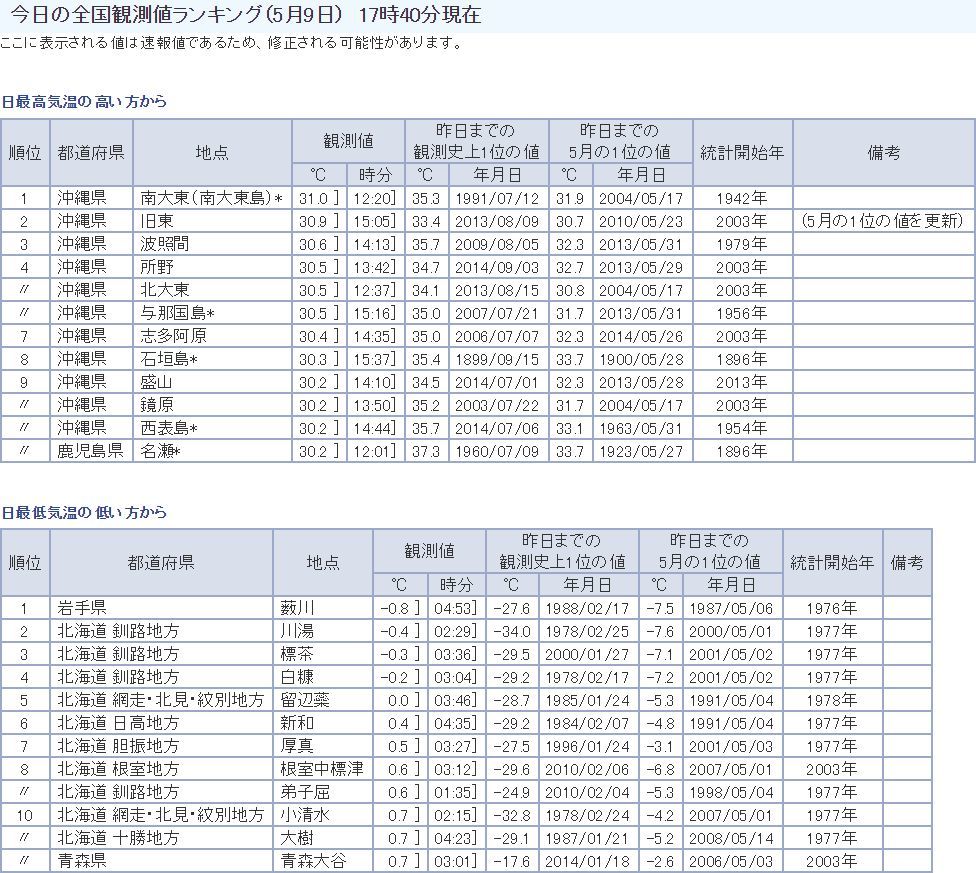Screen dimensions: 976x873
Task: Click the 鹿児島県 prefecture cell
Action: 89,451
